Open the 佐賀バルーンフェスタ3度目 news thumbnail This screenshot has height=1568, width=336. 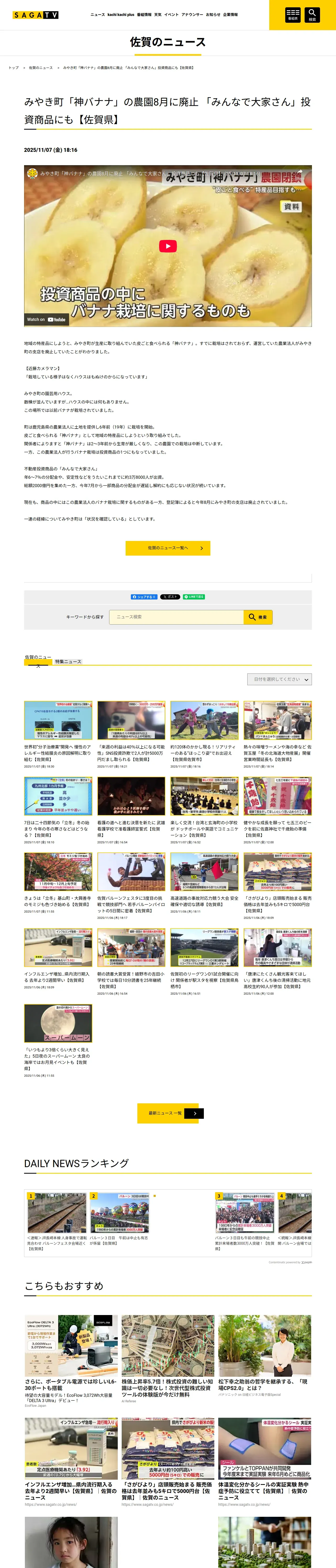point(131,872)
